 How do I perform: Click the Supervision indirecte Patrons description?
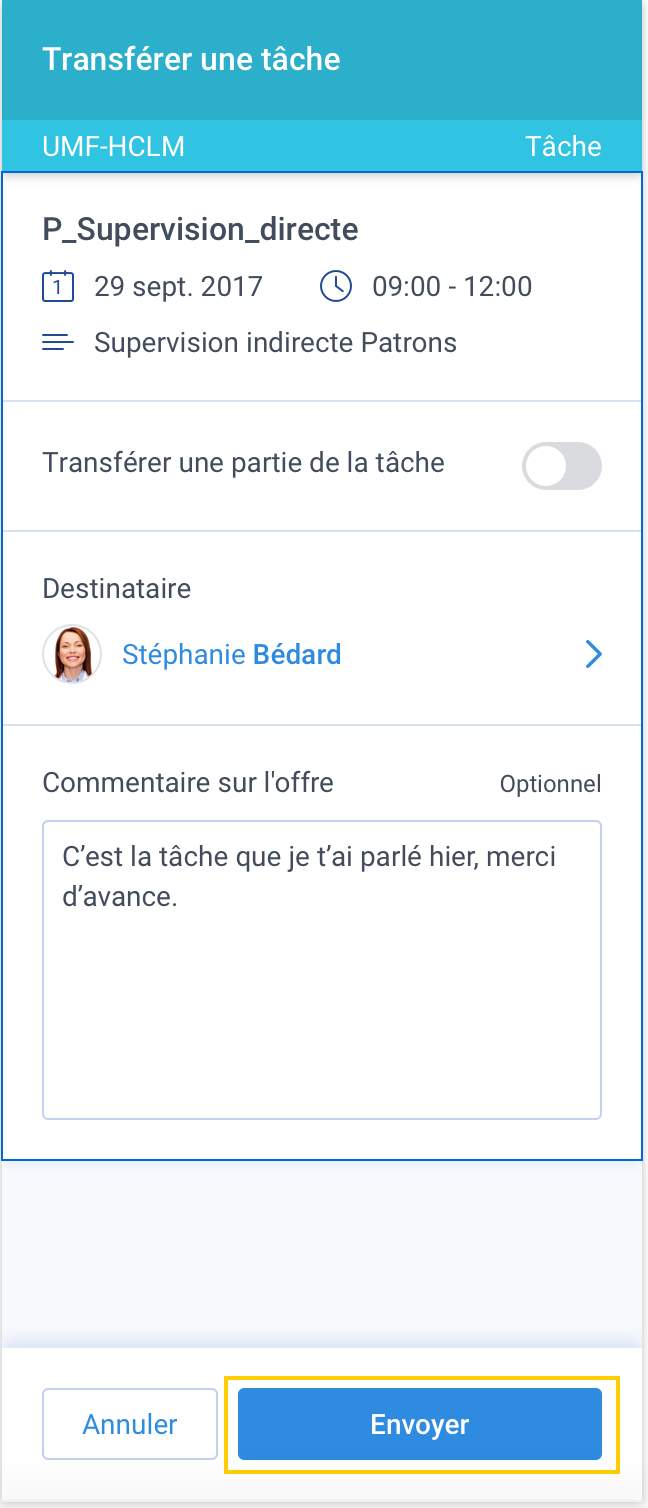coord(275,343)
